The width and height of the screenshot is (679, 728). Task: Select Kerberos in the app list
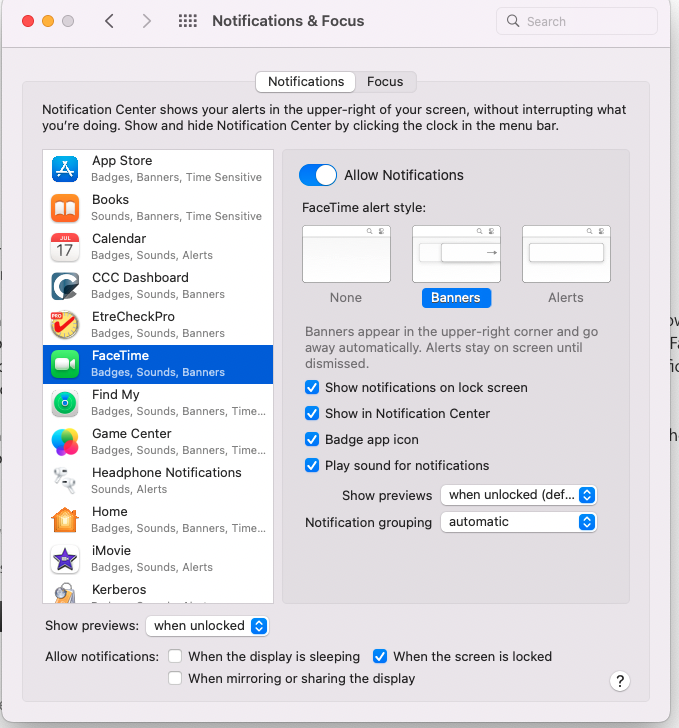click(158, 591)
